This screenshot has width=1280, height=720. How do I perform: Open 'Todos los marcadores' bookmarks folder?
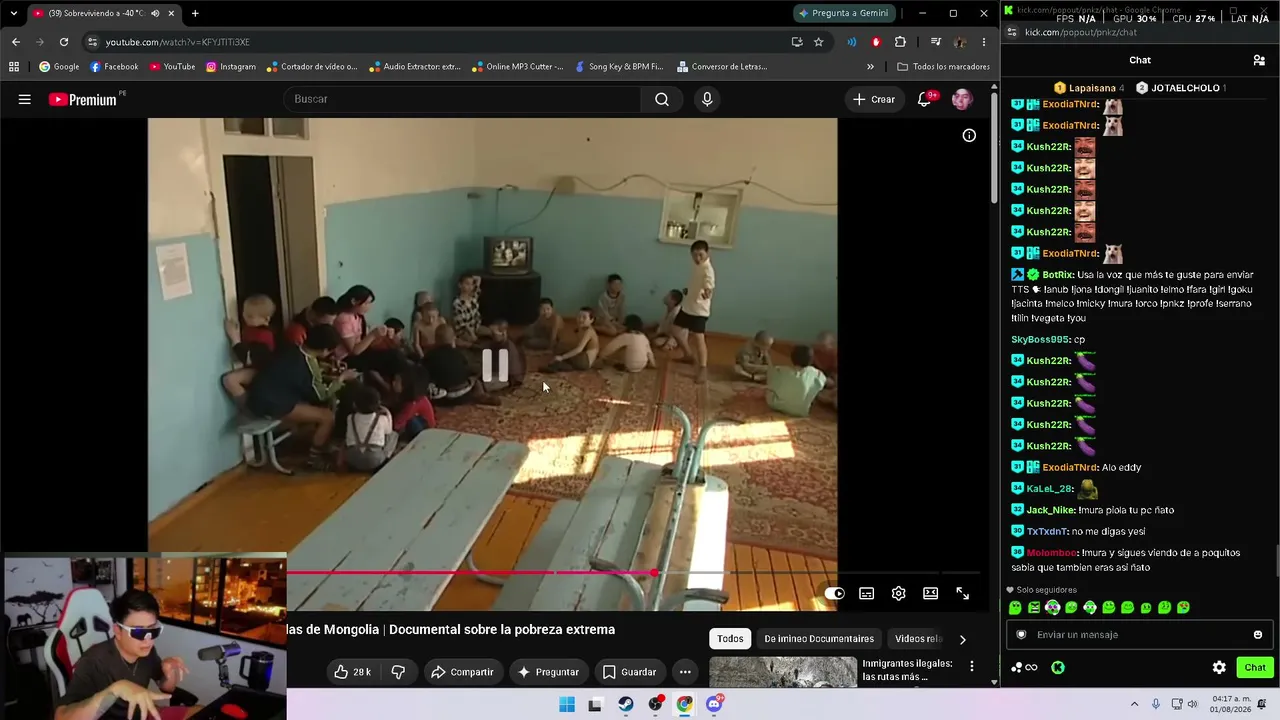click(943, 67)
